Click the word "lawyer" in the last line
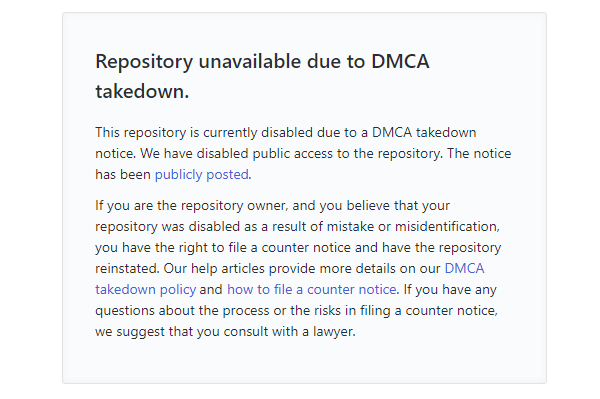Image resolution: width=600 pixels, height=399 pixels. pos(333,332)
